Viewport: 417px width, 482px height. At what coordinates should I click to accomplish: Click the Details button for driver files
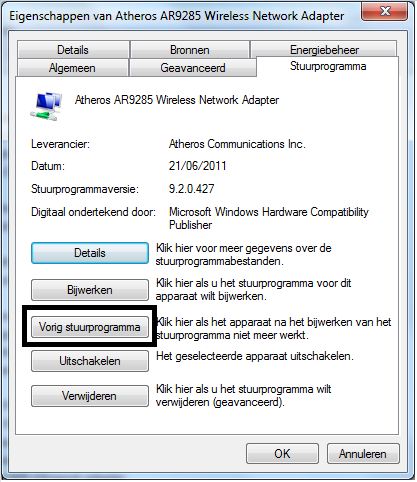[90, 253]
